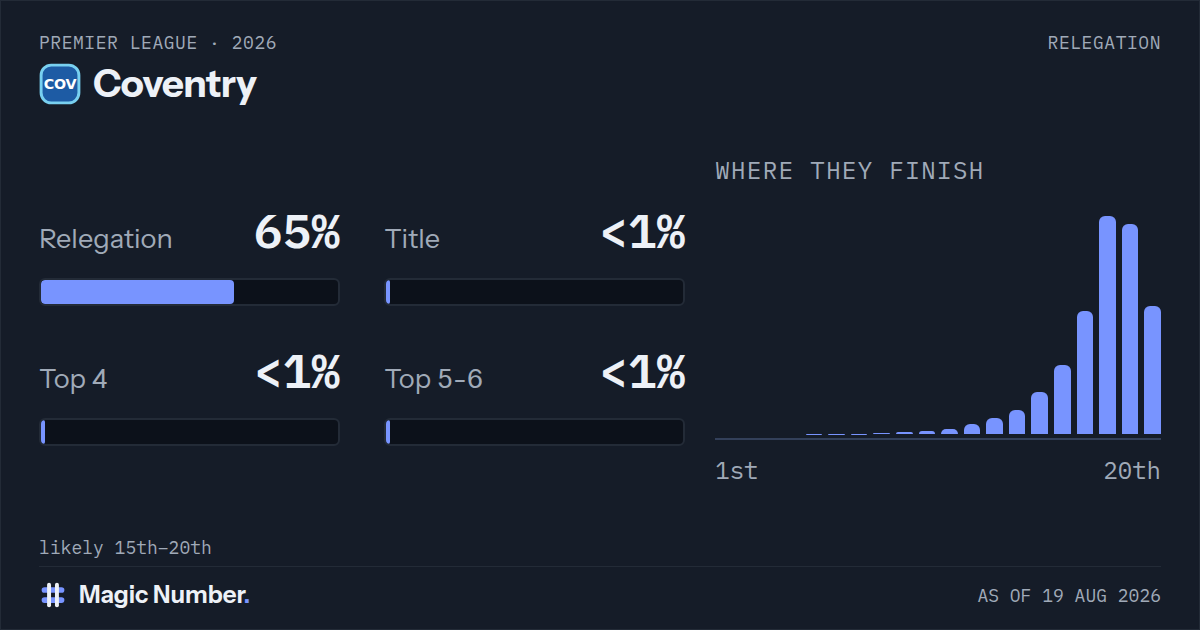Click the RELEGATION tag at top right
The image size is (1200, 630).
point(1104,43)
